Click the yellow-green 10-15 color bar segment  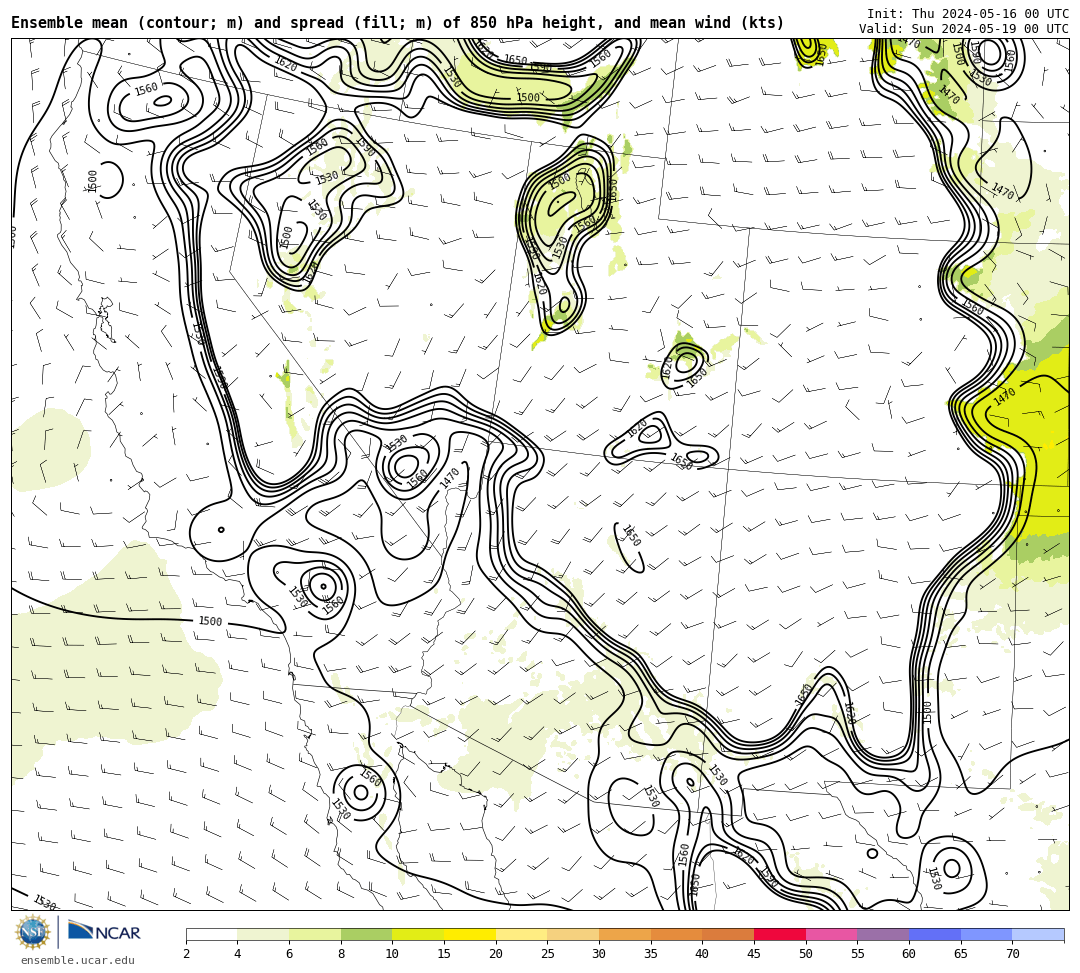(418, 934)
